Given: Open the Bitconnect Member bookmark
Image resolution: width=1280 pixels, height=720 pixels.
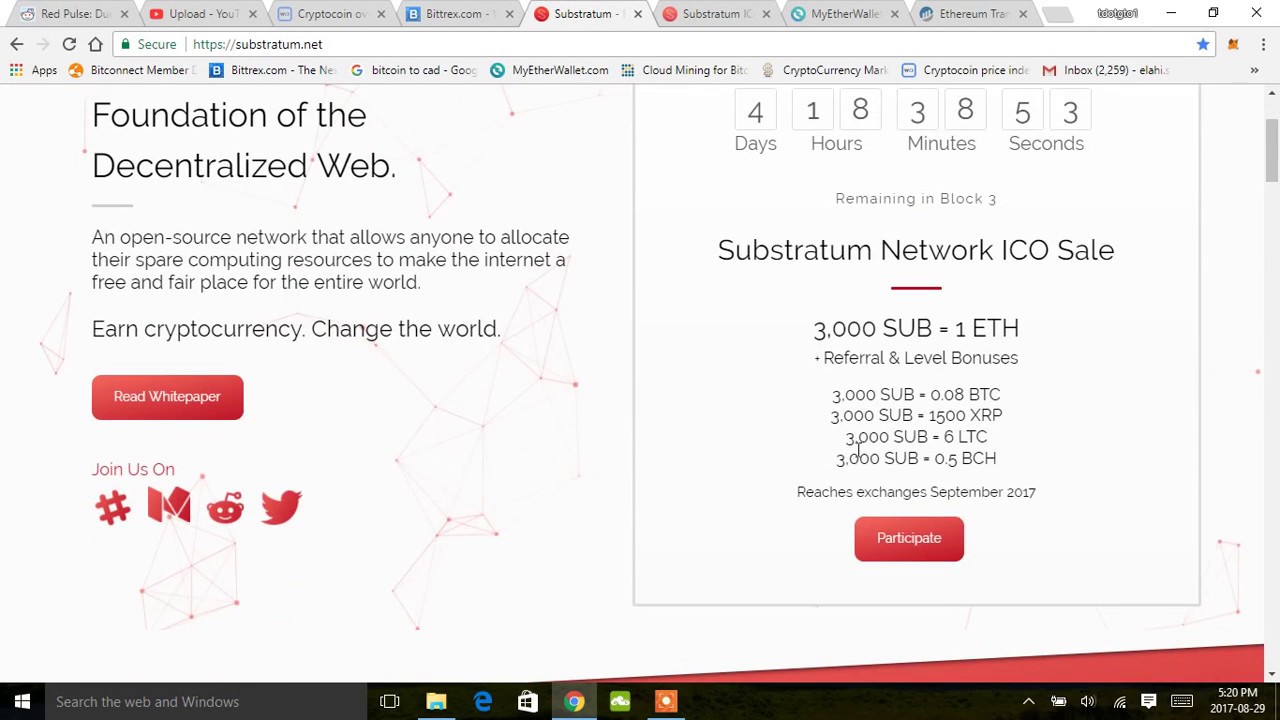Looking at the screenshot, I should point(132,70).
